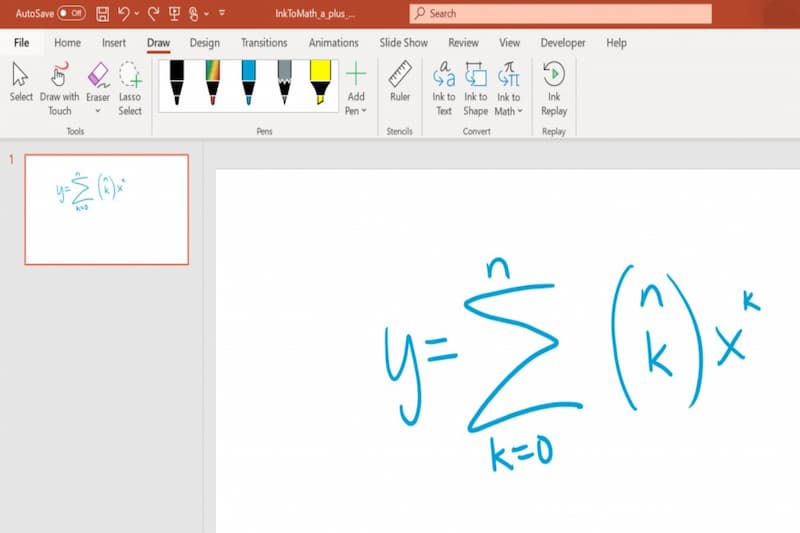Pick the rainbow-colored pen
This screenshot has height=533, width=800.
[212, 83]
